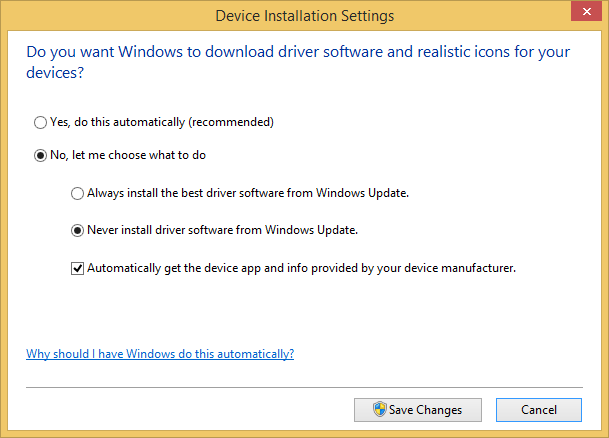Click the word "(recommended)" in the first option
The height and width of the screenshot is (438, 609).
pyautogui.click(x=234, y=122)
